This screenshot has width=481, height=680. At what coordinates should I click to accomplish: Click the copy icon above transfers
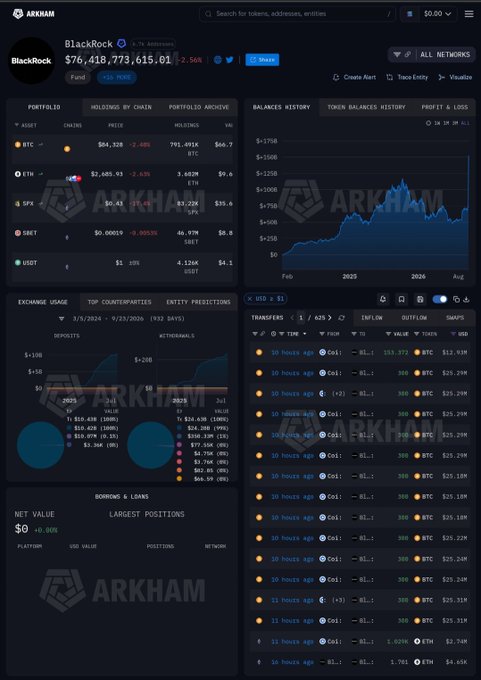click(x=456, y=299)
